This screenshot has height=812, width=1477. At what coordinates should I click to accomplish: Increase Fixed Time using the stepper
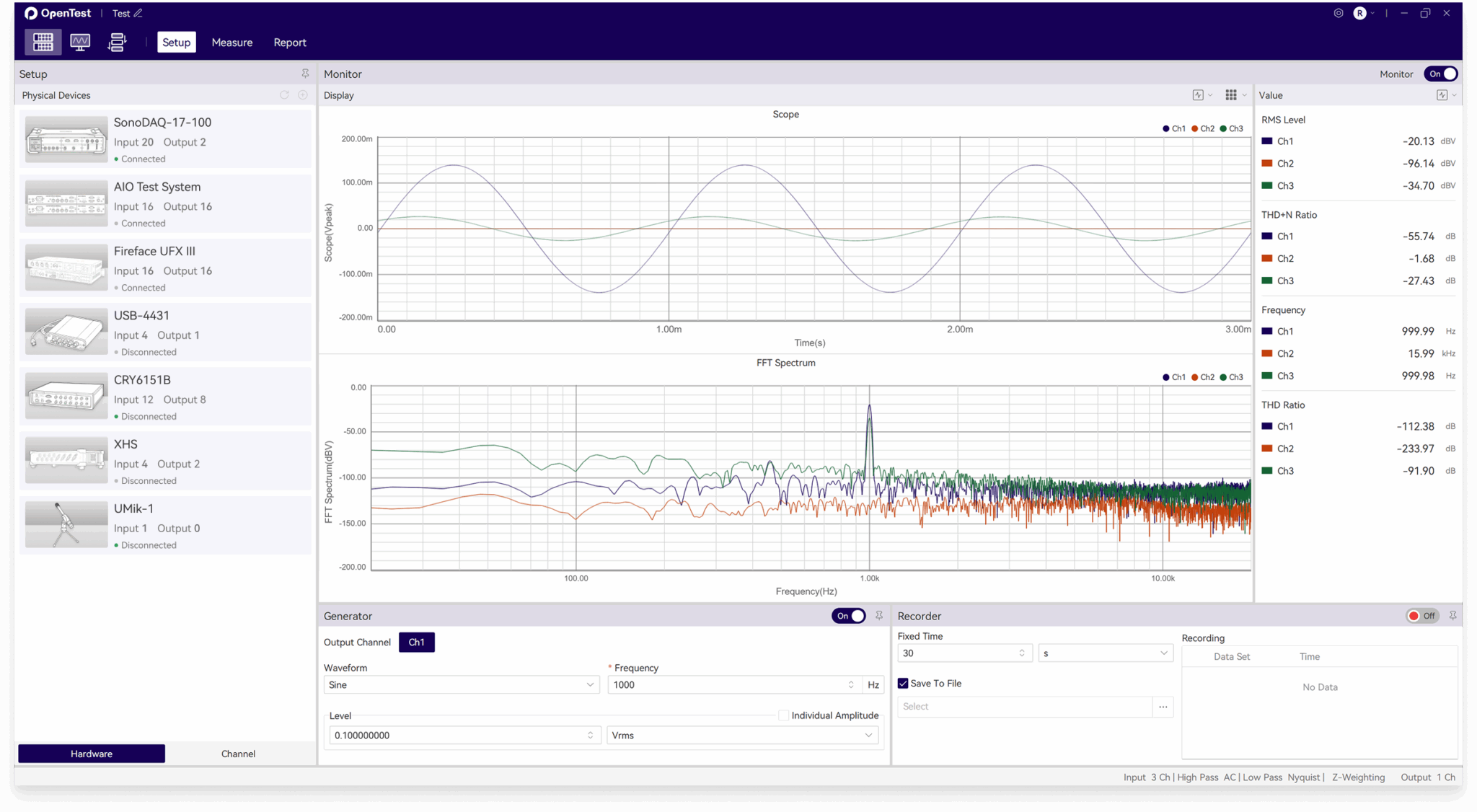tap(1021, 650)
